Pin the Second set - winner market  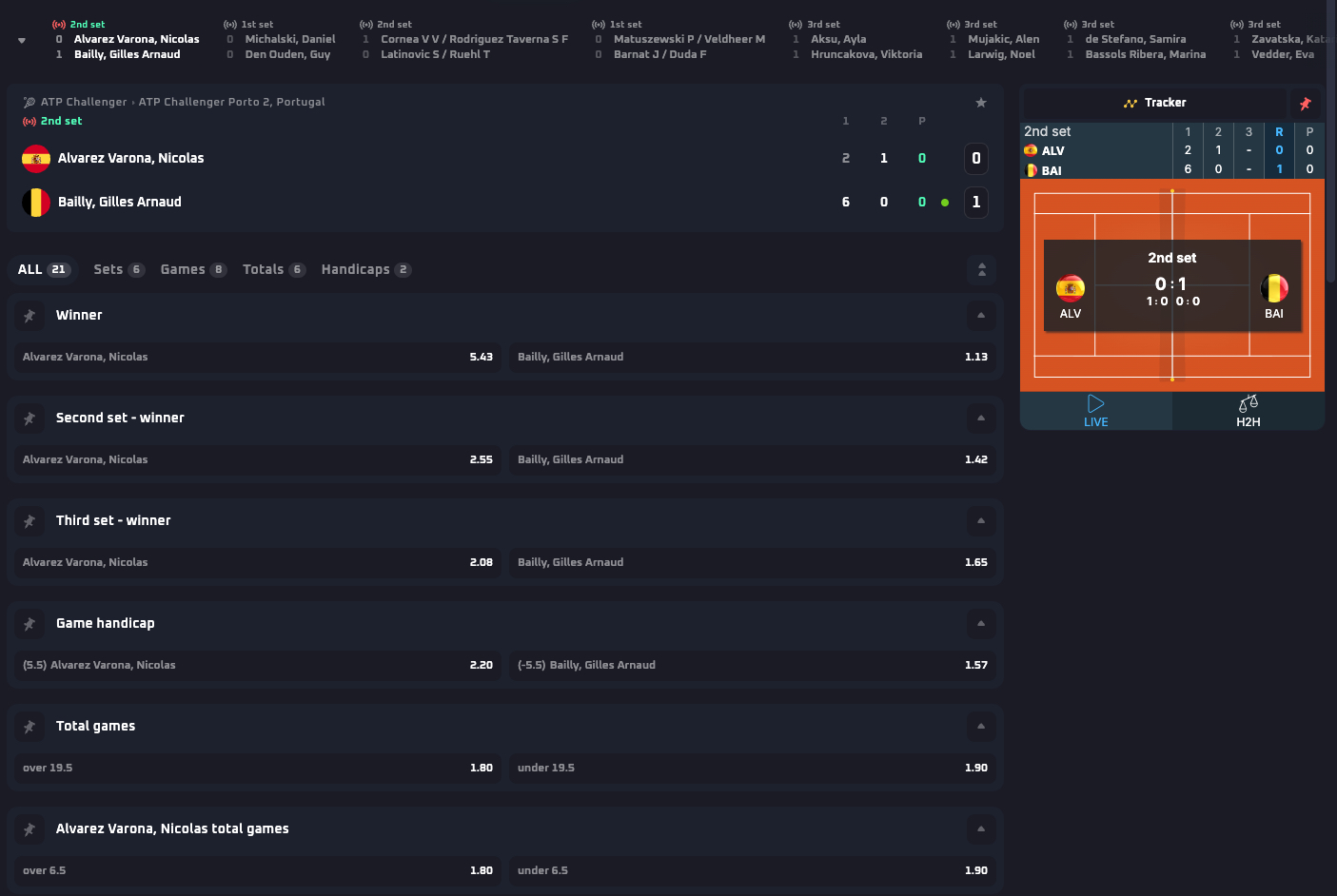tap(29, 419)
